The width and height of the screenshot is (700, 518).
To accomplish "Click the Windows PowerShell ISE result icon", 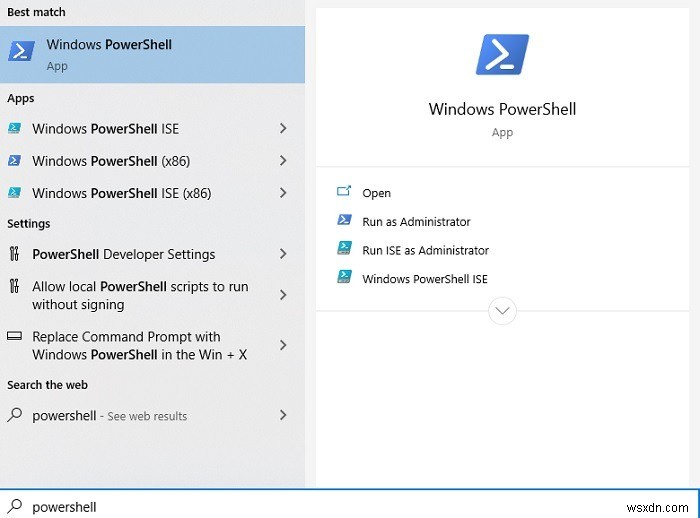I will tap(15, 128).
